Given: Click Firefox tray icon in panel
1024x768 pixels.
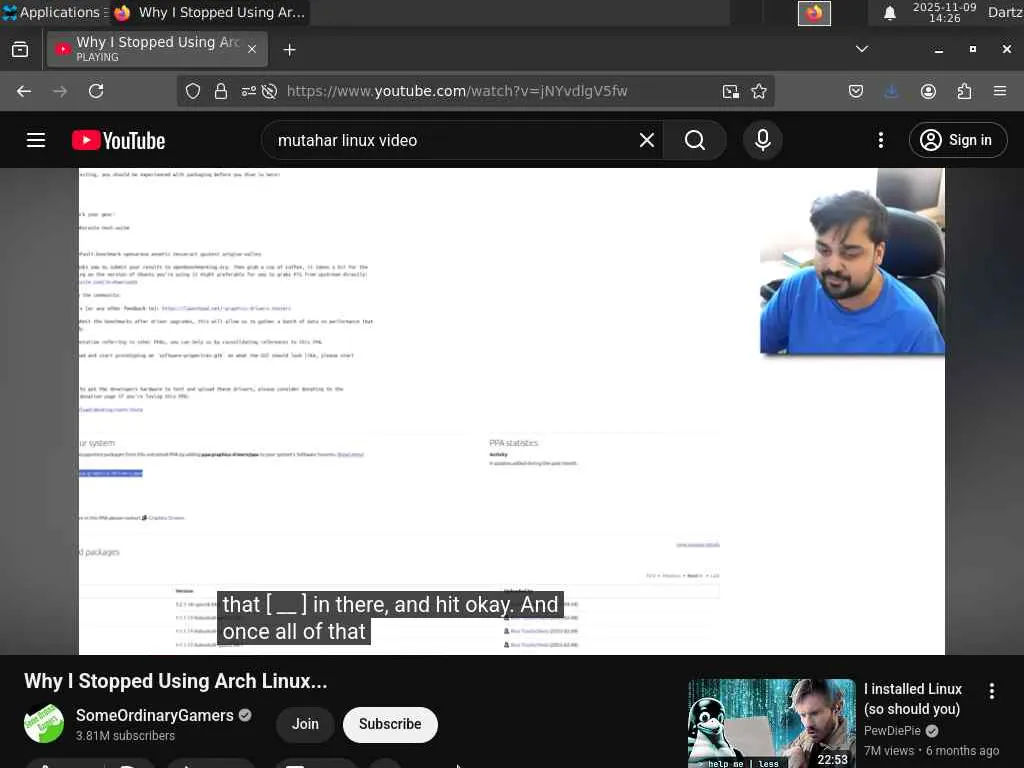Looking at the screenshot, I should pyautogui.click(x=814, y=13).
